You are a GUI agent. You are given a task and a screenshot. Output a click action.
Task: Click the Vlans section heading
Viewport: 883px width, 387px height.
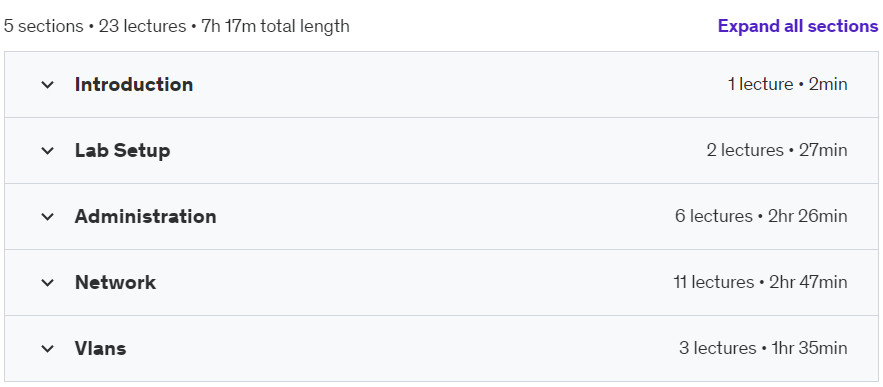click(x=100, y=348)
